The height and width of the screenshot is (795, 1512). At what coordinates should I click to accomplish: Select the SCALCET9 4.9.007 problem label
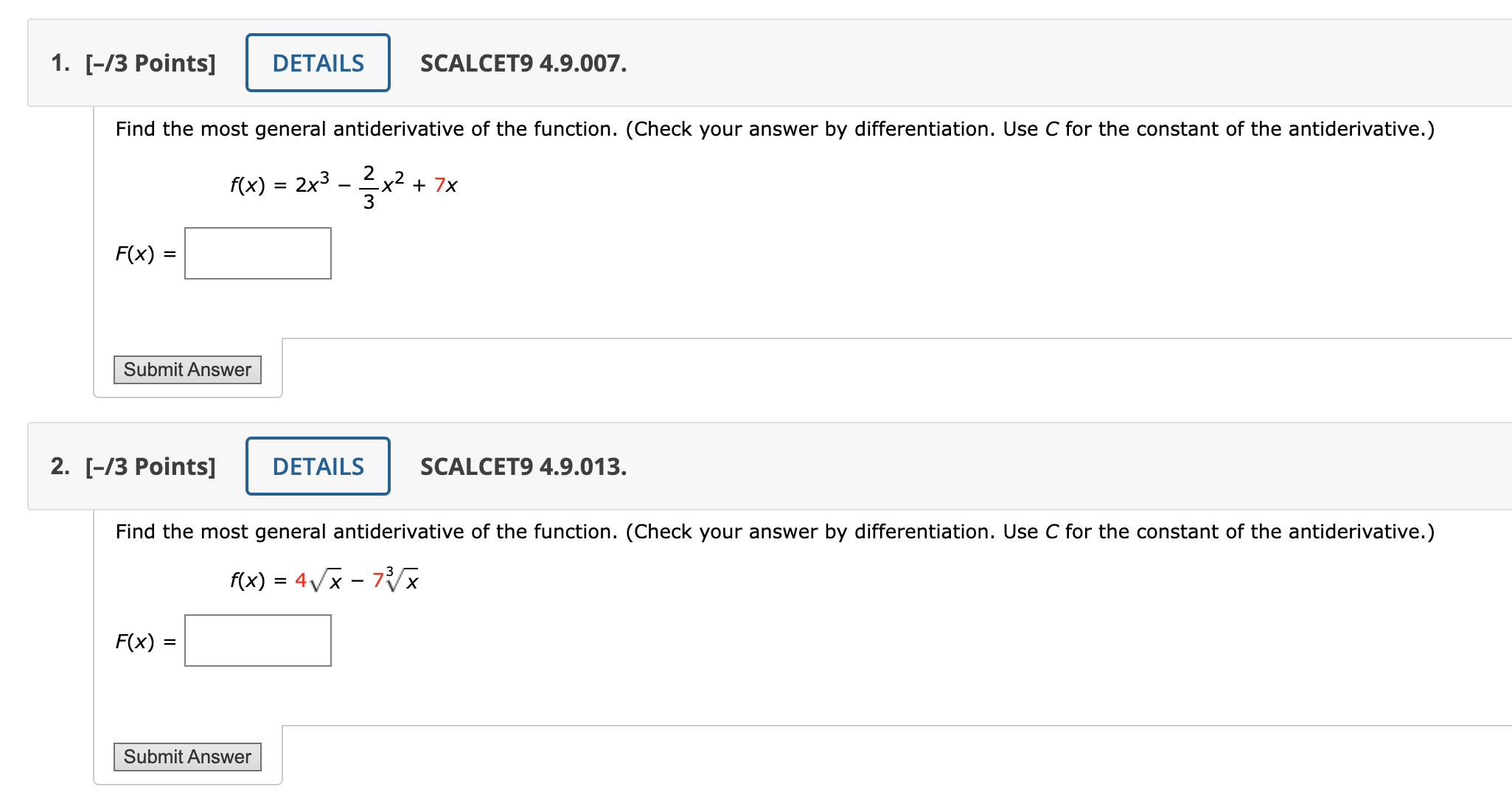click(x=522, y=65)
